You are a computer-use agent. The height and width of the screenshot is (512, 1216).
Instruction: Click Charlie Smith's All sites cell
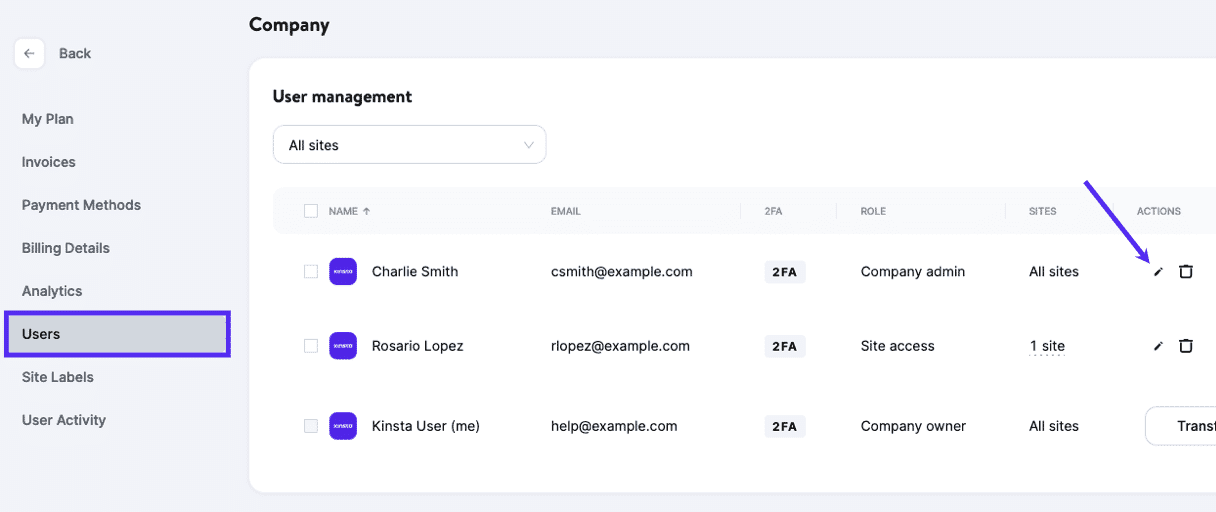point(1054,271)
